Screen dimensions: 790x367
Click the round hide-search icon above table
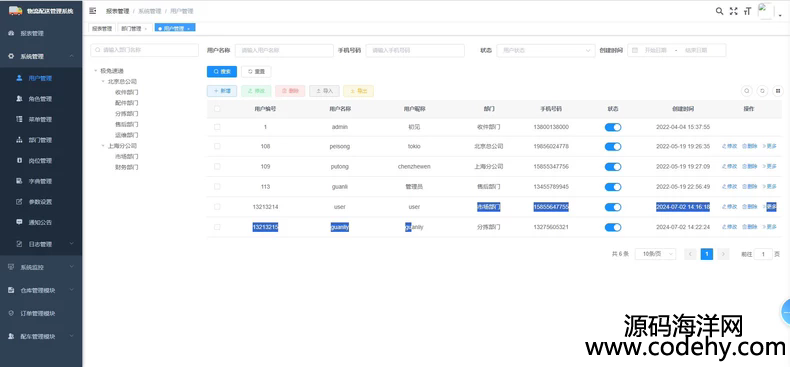[747, 91]
